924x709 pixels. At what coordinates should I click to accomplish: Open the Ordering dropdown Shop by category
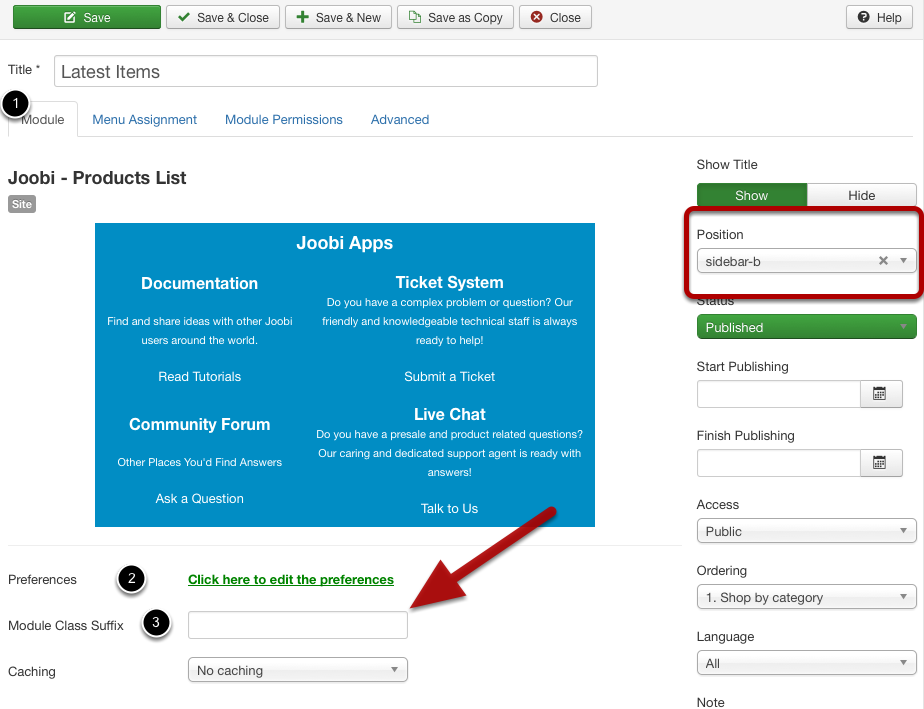tap(807, 597)
